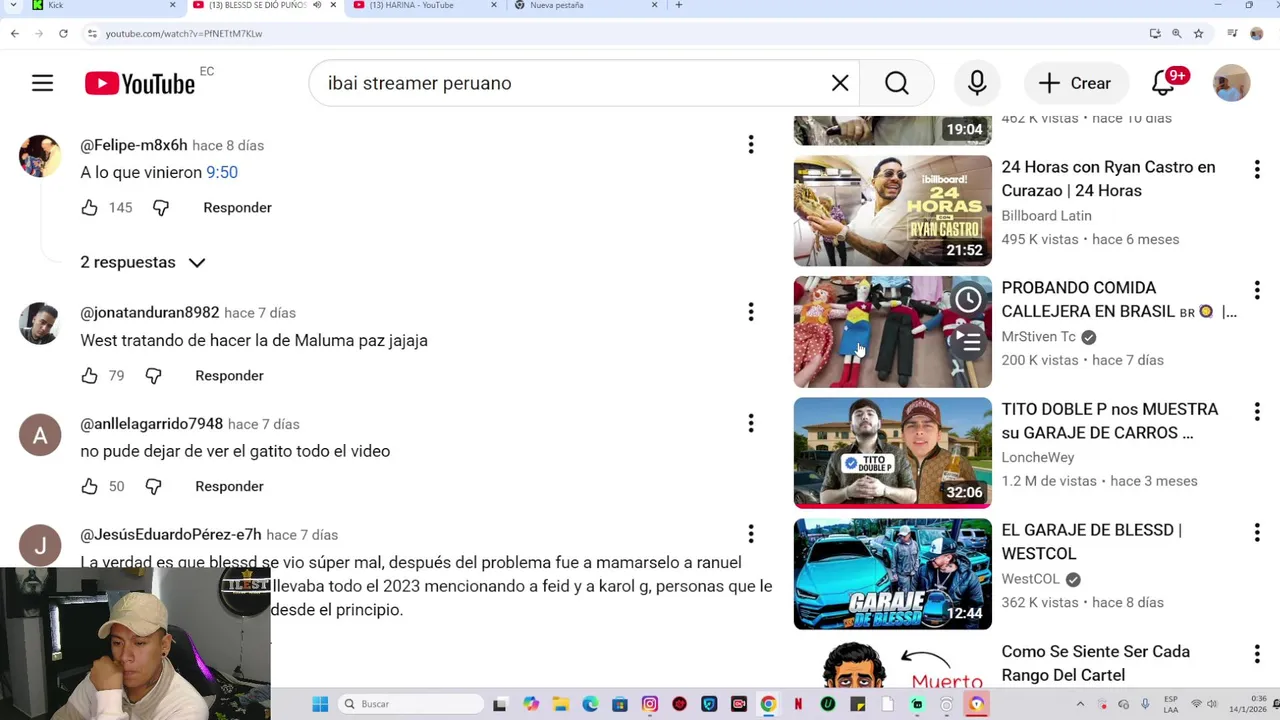Screen dimensions: 1280x720
Task: Dislike the comment by @anllelagarrido7948
Action: pyautogui.click(x=153, y=486)
